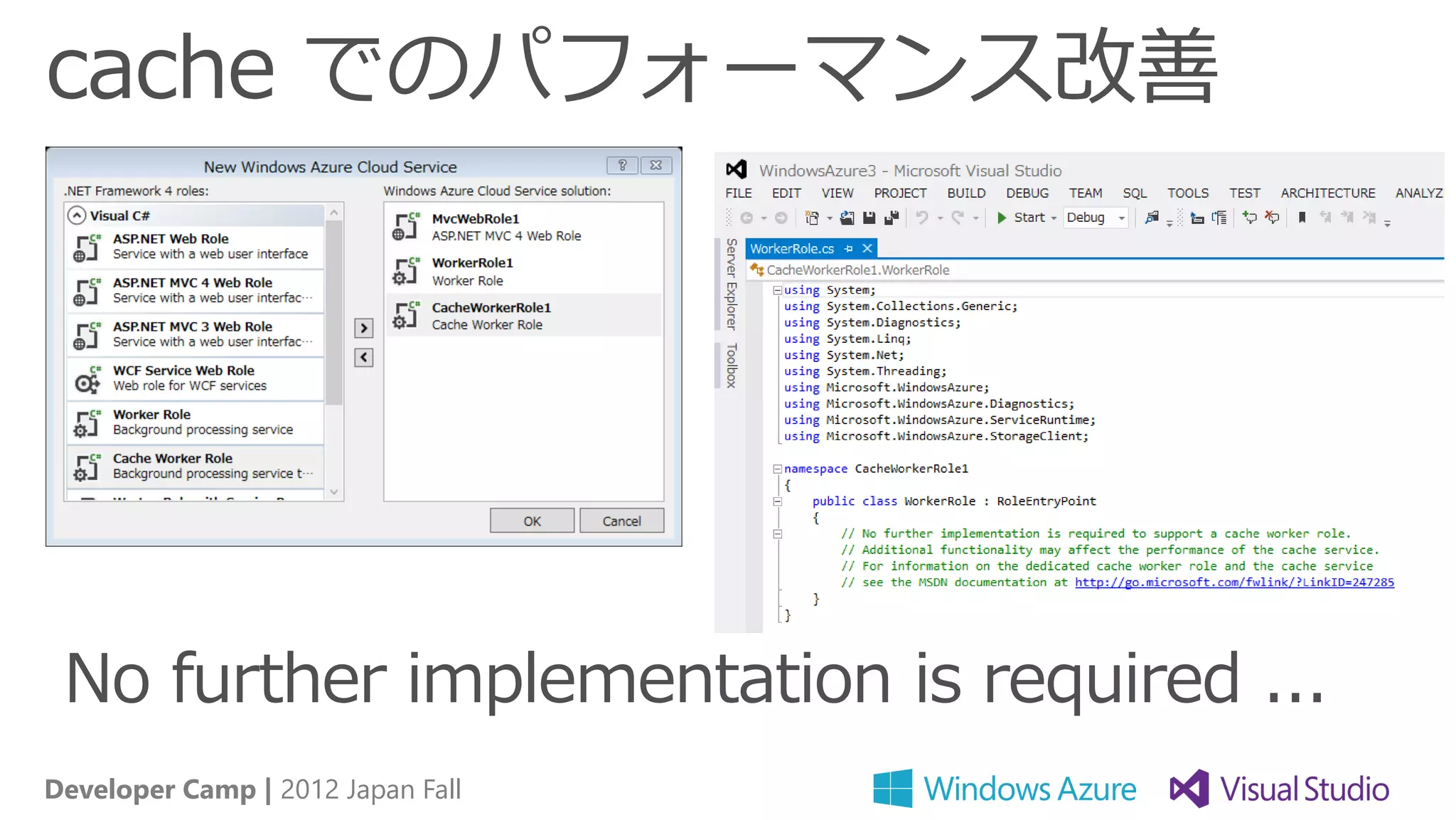Click the green Start debugging button
Viewport: 1456px width, 820px height.
click(1022, 218)
